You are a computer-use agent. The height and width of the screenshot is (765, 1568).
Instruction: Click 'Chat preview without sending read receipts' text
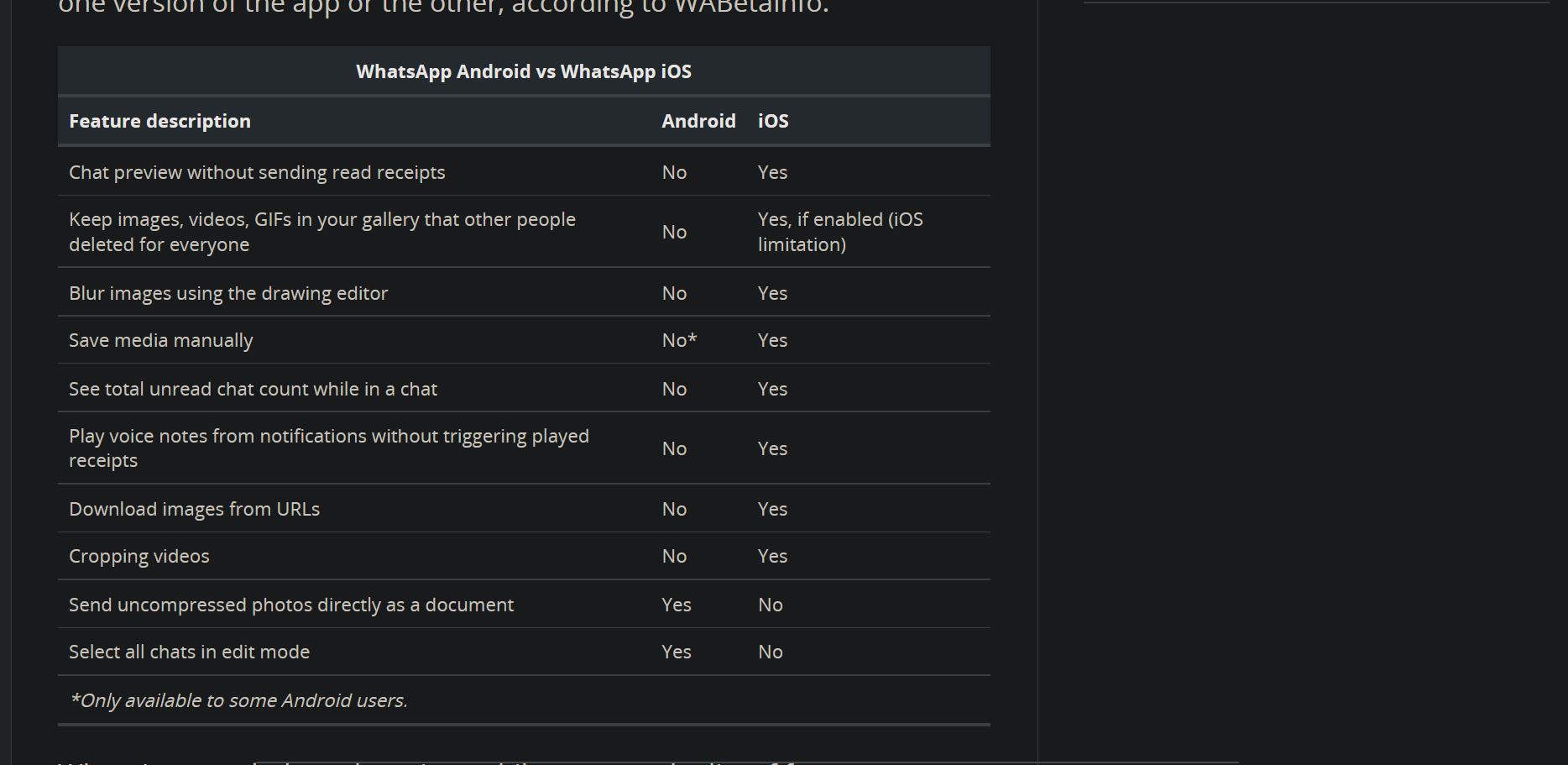coord(257,172)
